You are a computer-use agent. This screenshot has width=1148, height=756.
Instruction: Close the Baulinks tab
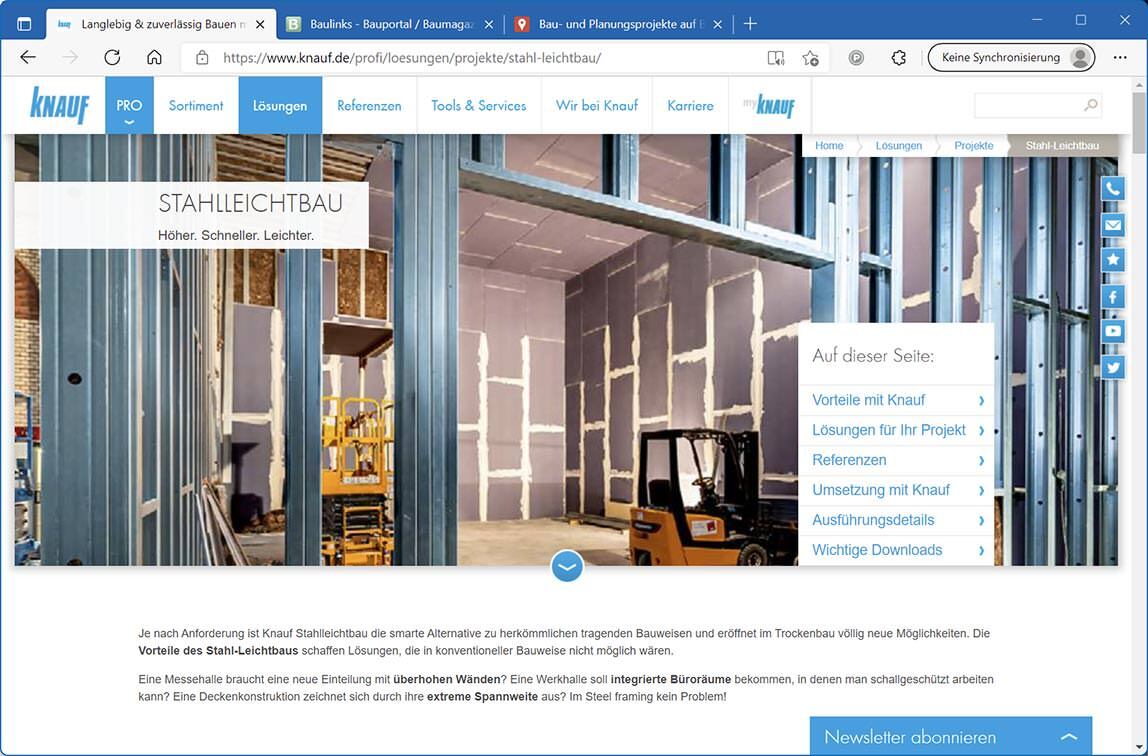489,24
